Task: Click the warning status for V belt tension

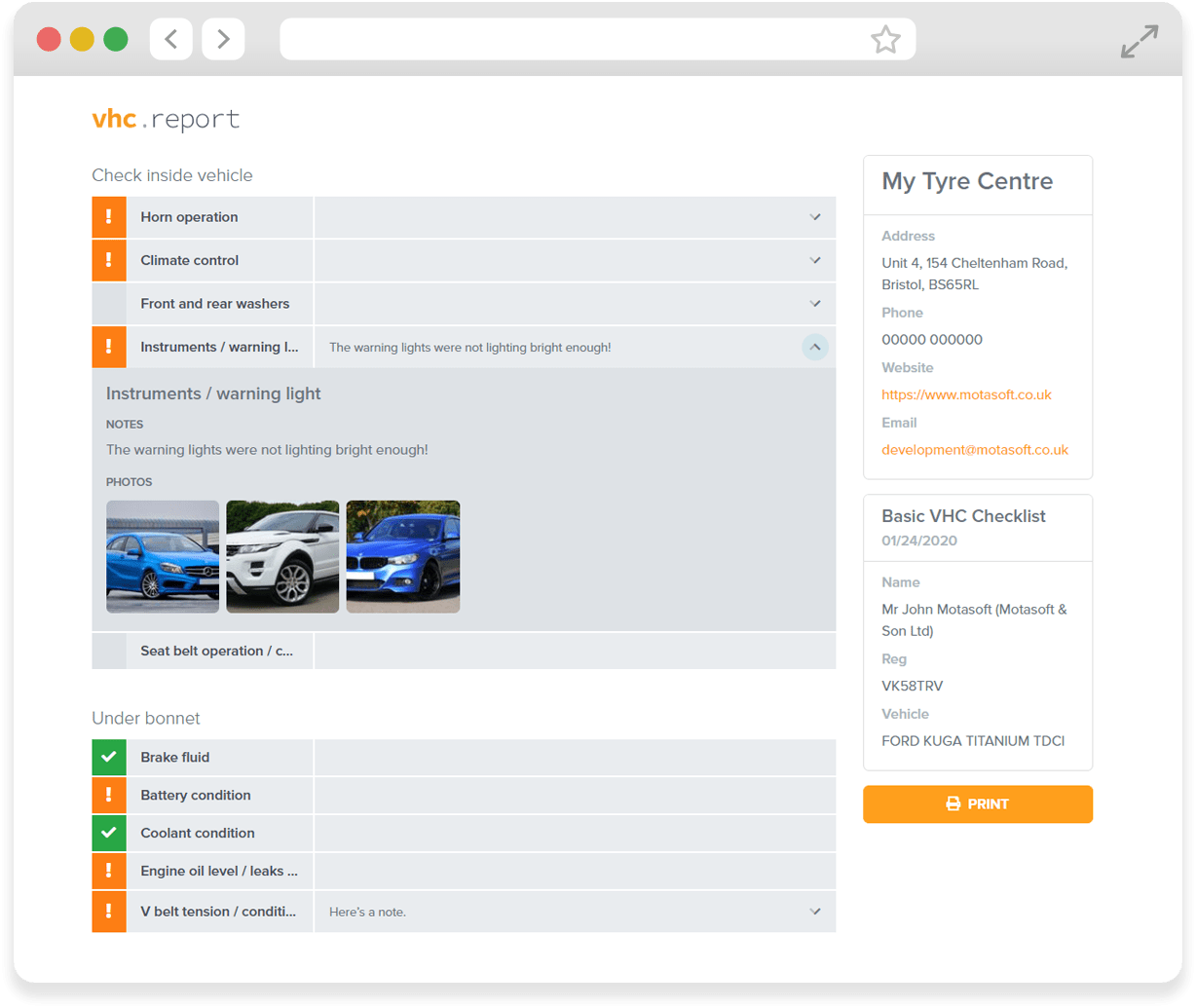Action: [x=109, y=912]
